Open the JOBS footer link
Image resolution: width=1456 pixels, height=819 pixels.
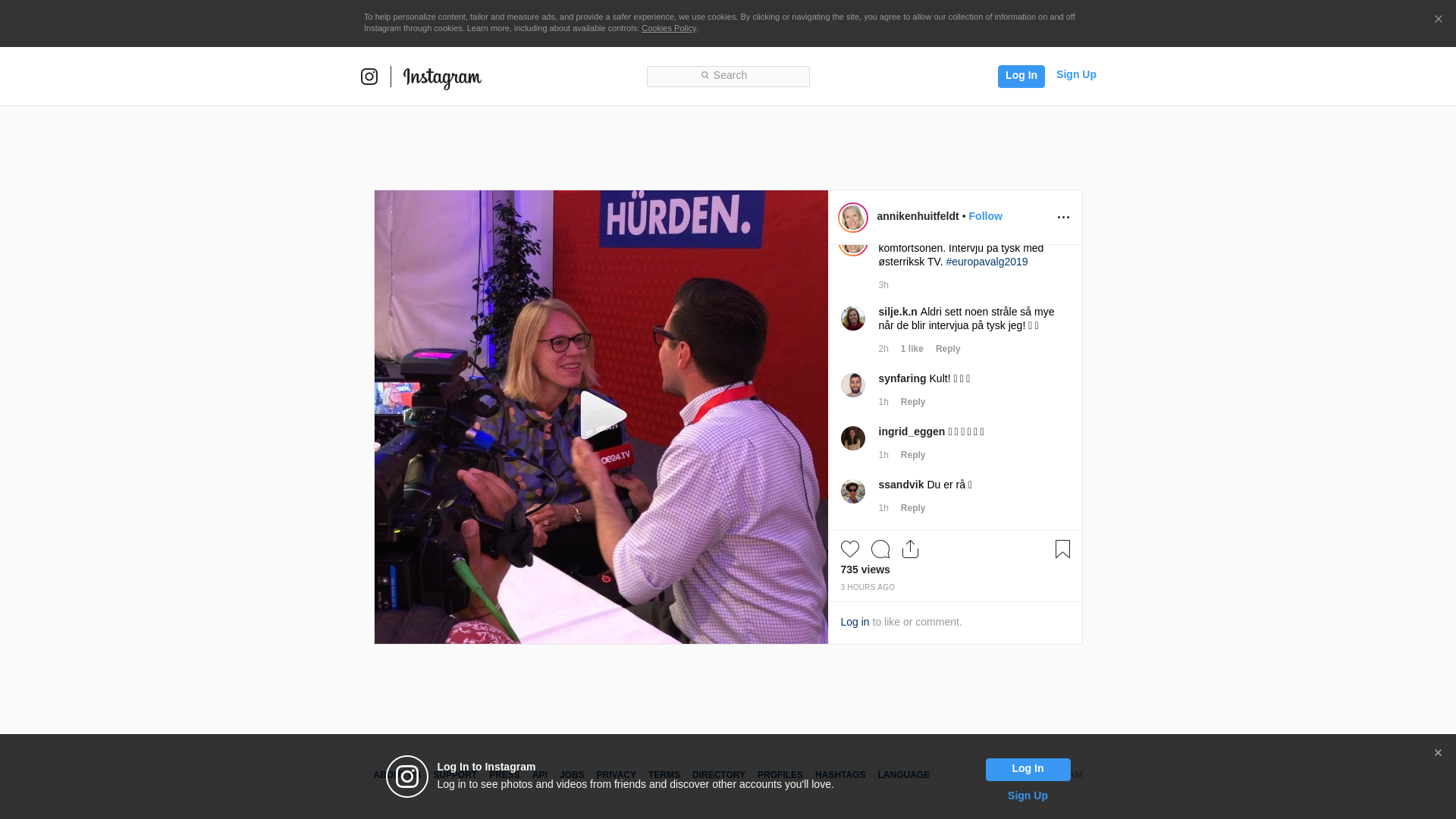572,775
